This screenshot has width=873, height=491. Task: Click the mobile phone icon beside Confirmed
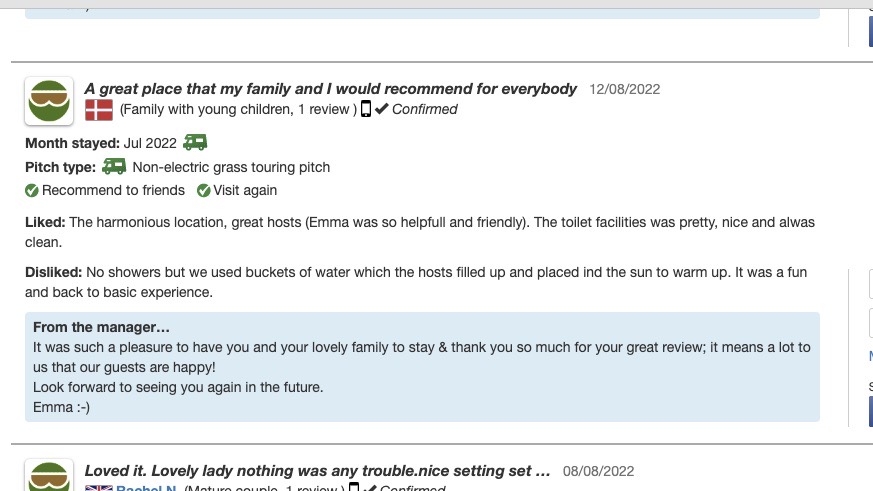click(366, 109)
